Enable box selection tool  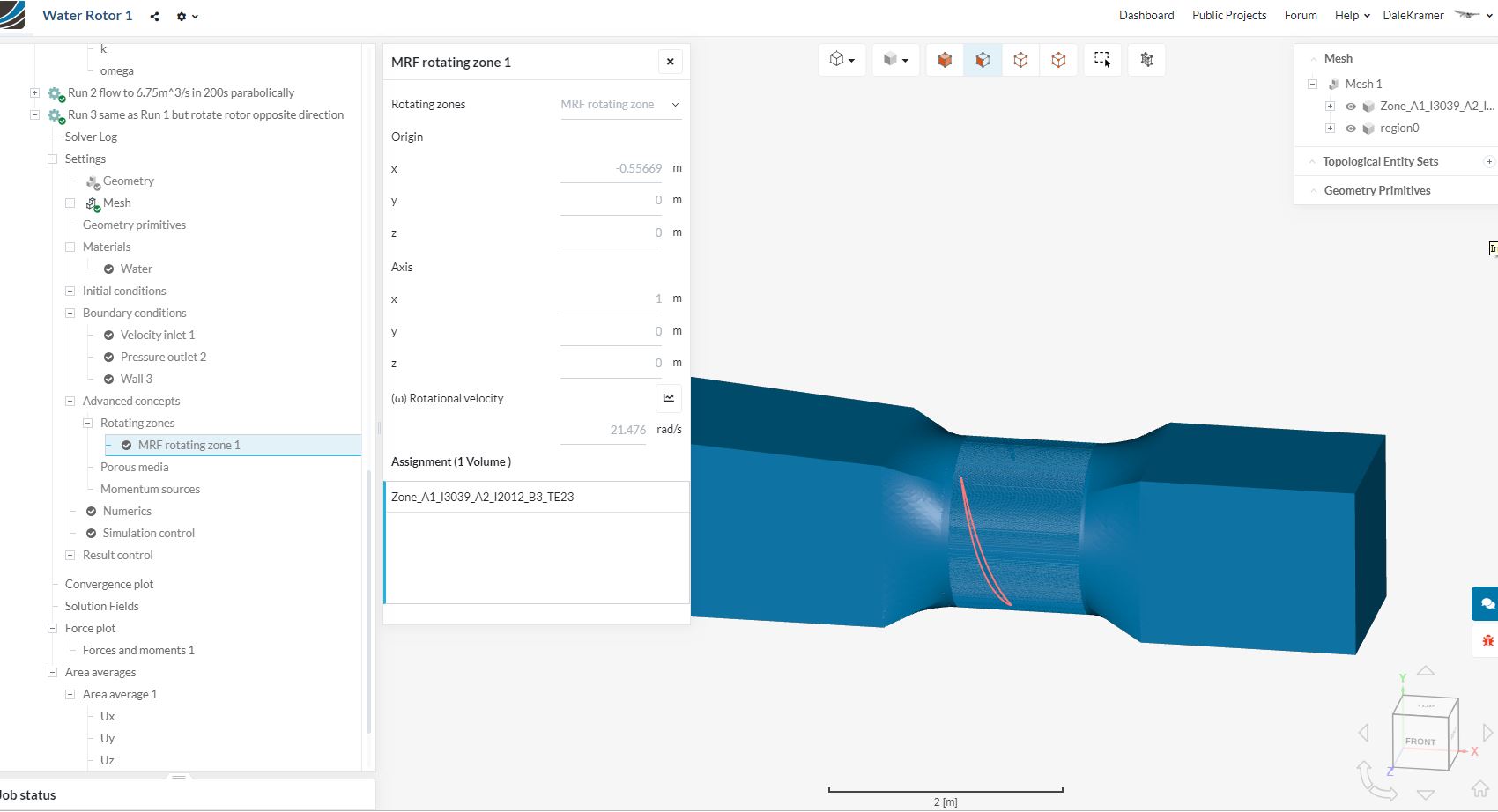point(1102,60)
